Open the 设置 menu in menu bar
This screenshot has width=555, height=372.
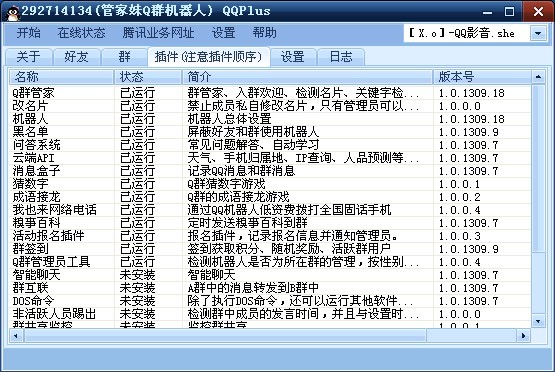[x=223, y=33]
